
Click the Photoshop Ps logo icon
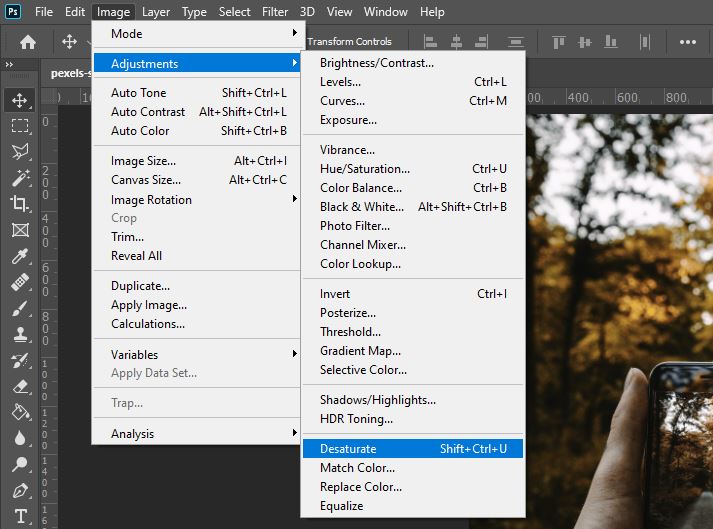pos(13,11)
